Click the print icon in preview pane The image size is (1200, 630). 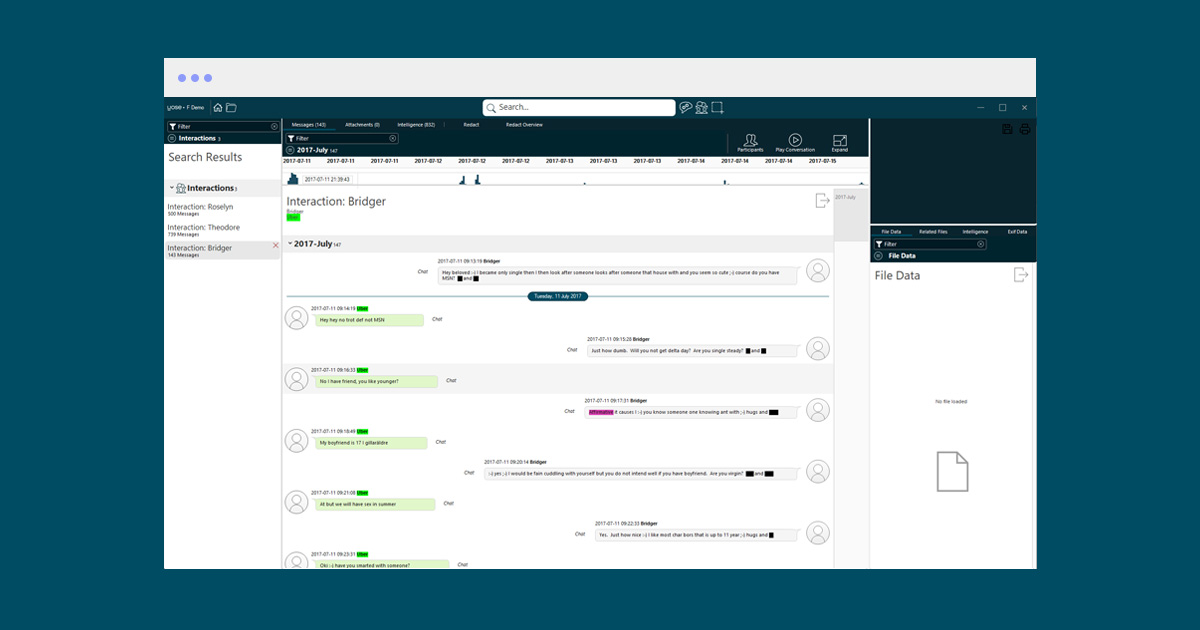[1024, 129]
